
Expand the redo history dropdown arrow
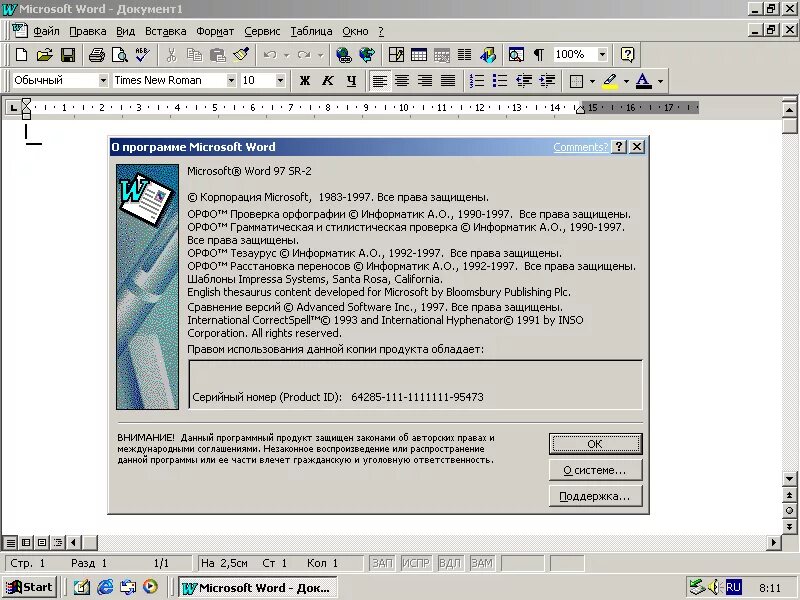320,55
